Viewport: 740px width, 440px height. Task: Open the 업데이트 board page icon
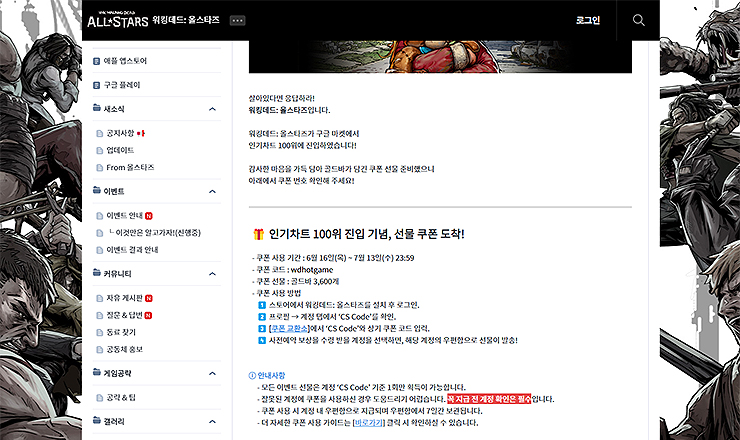click(100, 151)
